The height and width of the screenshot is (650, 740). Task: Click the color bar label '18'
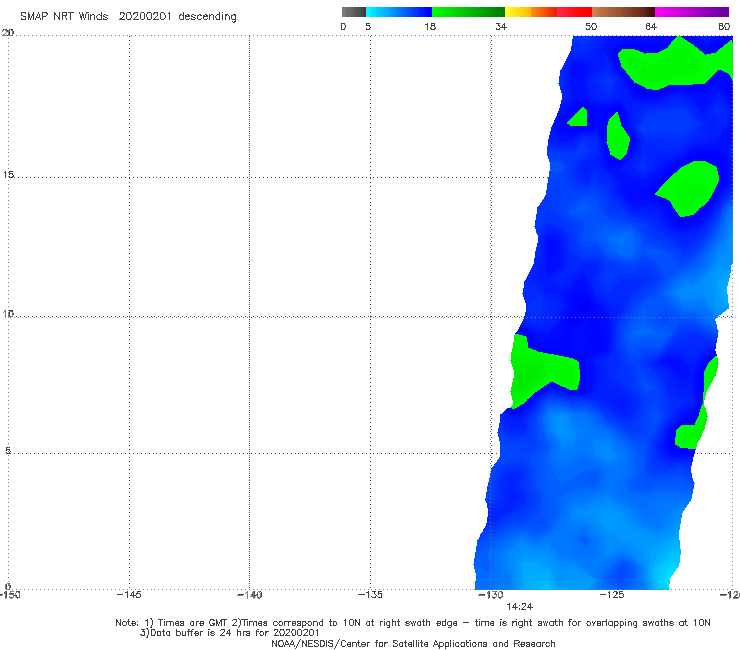(x=430, y=26)
